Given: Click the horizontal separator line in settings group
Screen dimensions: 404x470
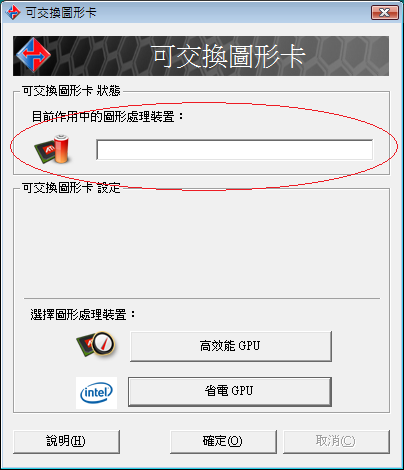Looking at the screenshot, I should tap(202, 298).
